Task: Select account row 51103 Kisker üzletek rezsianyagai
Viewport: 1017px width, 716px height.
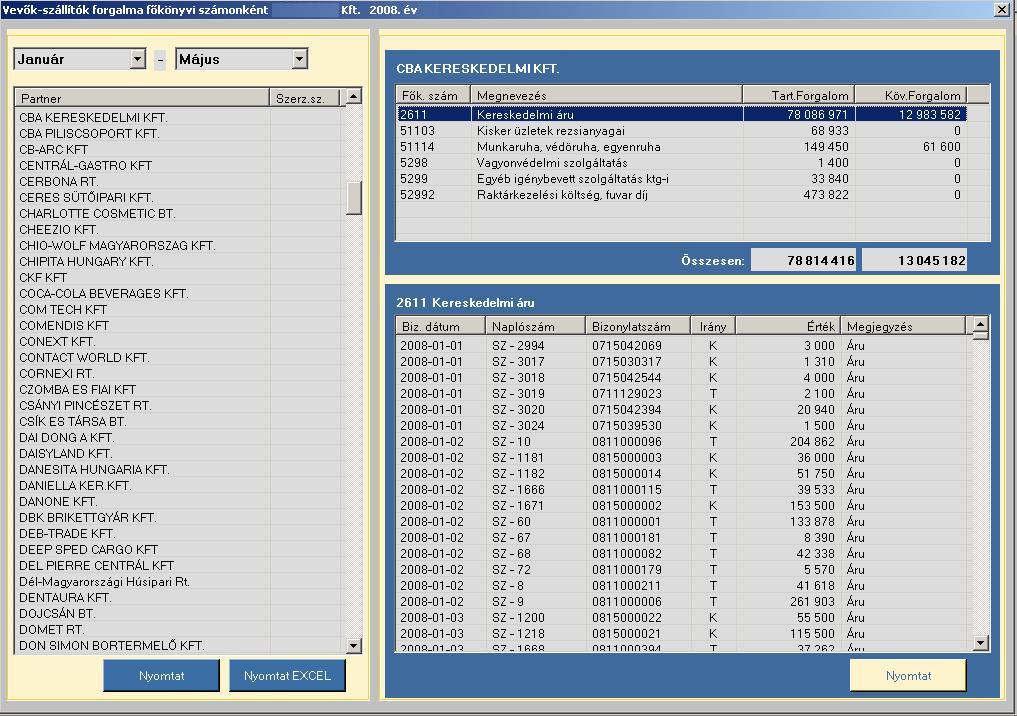Action: click(682, 130)
